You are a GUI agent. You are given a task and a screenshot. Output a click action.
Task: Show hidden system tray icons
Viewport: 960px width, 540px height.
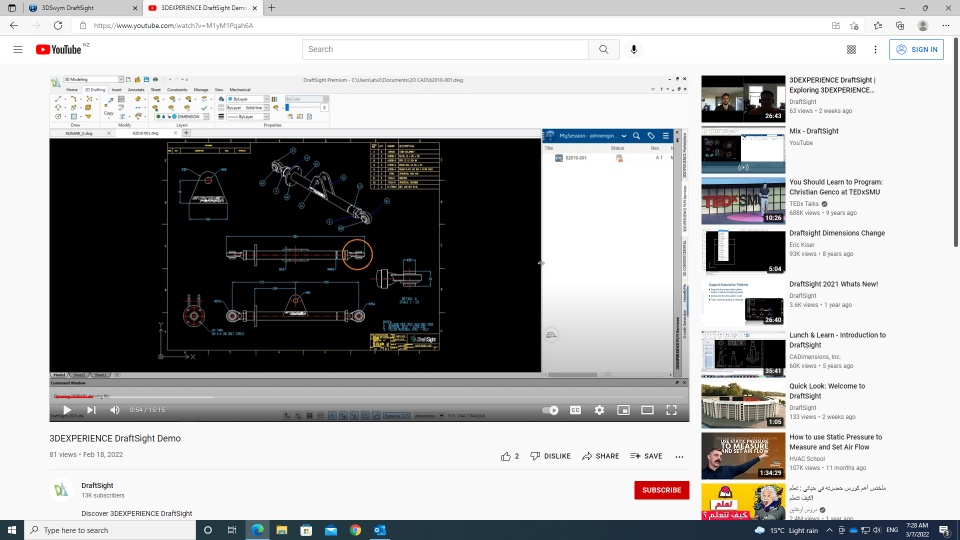(829, 530)
